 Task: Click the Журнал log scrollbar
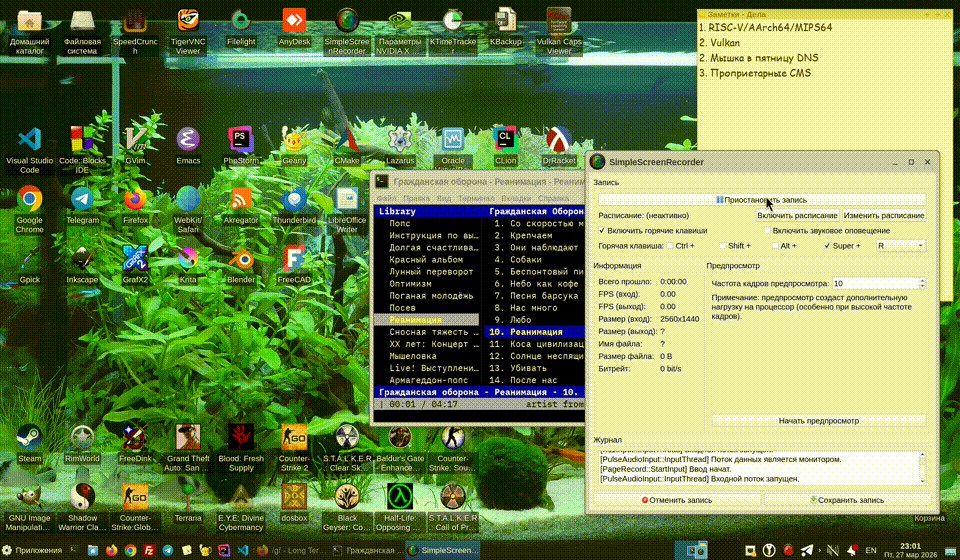point(922,467)
